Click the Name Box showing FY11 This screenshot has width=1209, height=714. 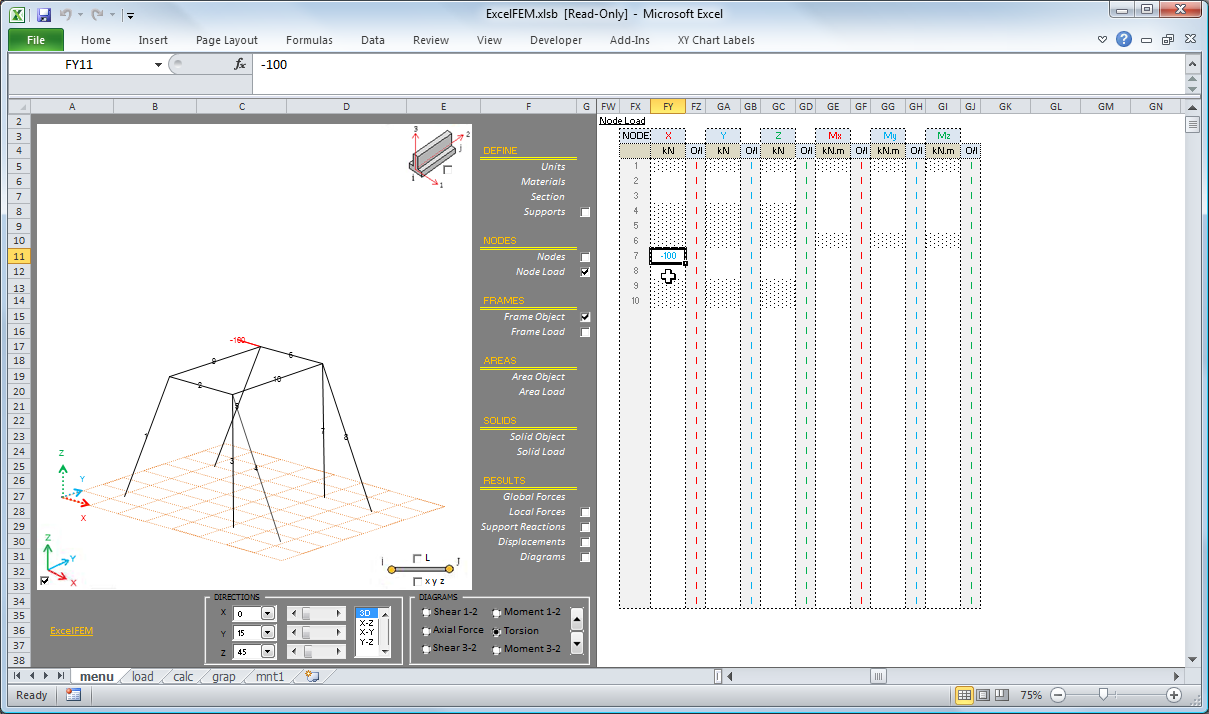pos(80,64)
